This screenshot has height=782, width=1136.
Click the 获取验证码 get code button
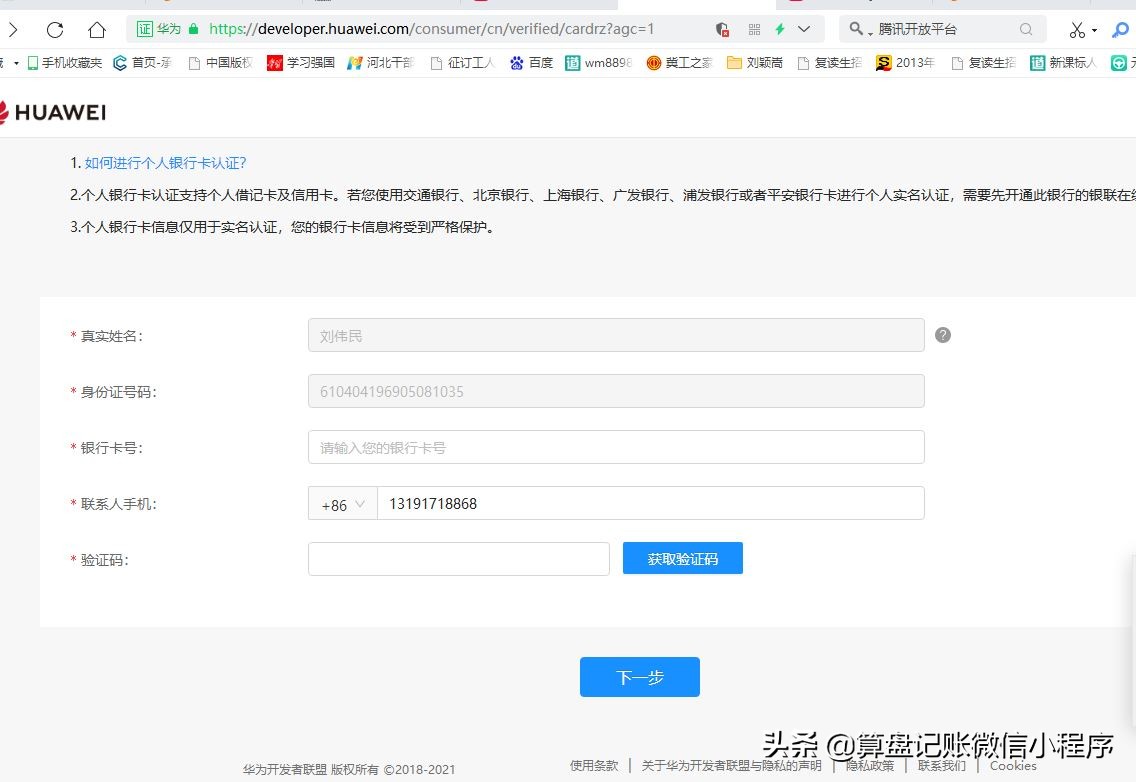click(x=683, y=558)
